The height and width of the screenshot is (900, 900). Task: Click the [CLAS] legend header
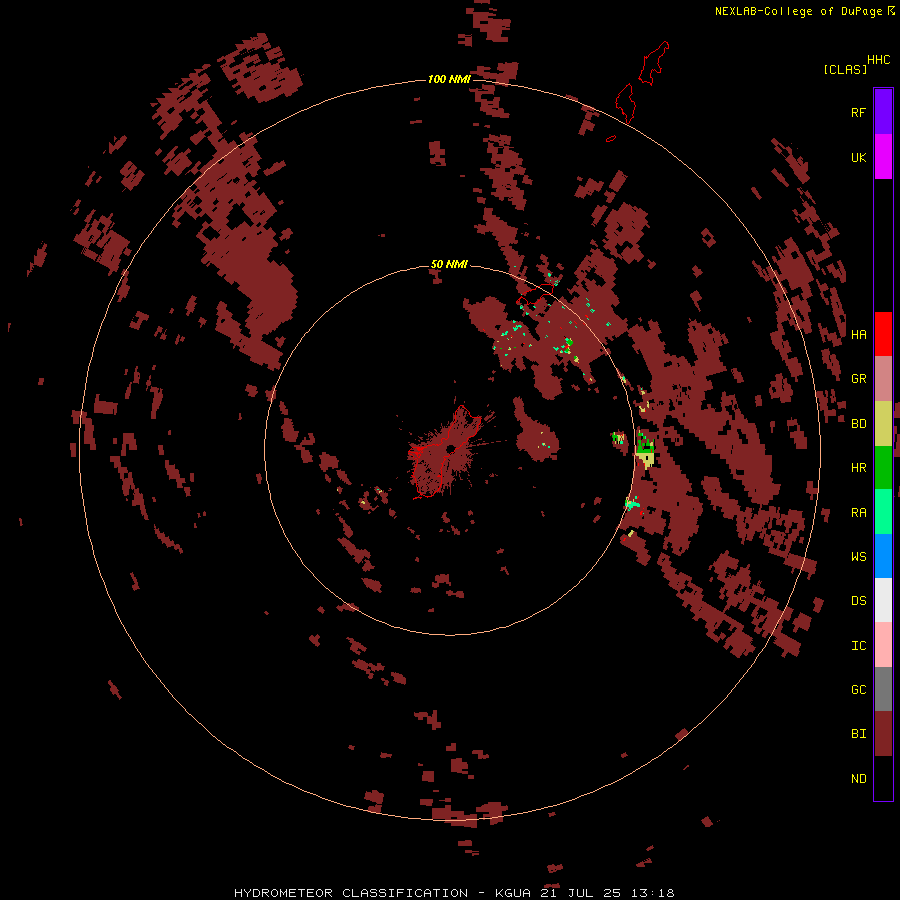pyautogui.click(x=844, y=69)
